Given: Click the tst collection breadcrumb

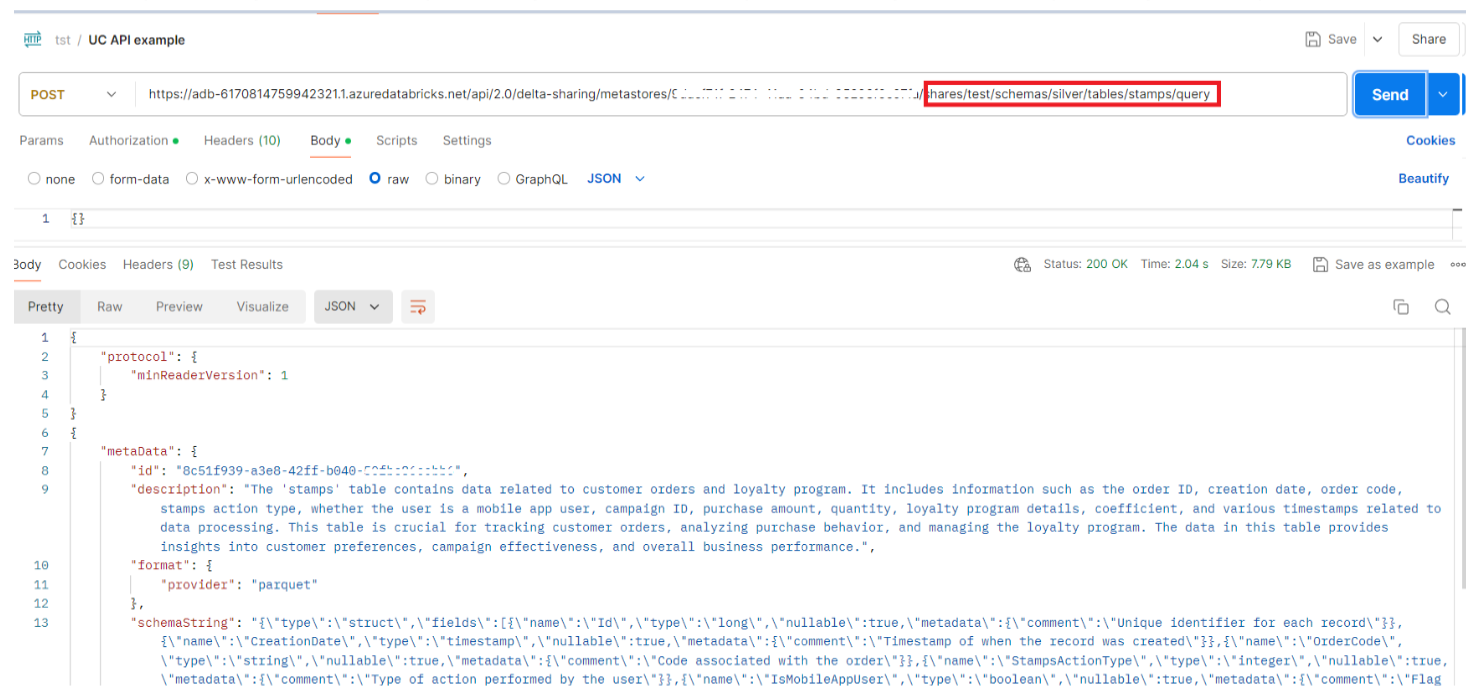Looking at the screenshot, I should pos(63,40).
